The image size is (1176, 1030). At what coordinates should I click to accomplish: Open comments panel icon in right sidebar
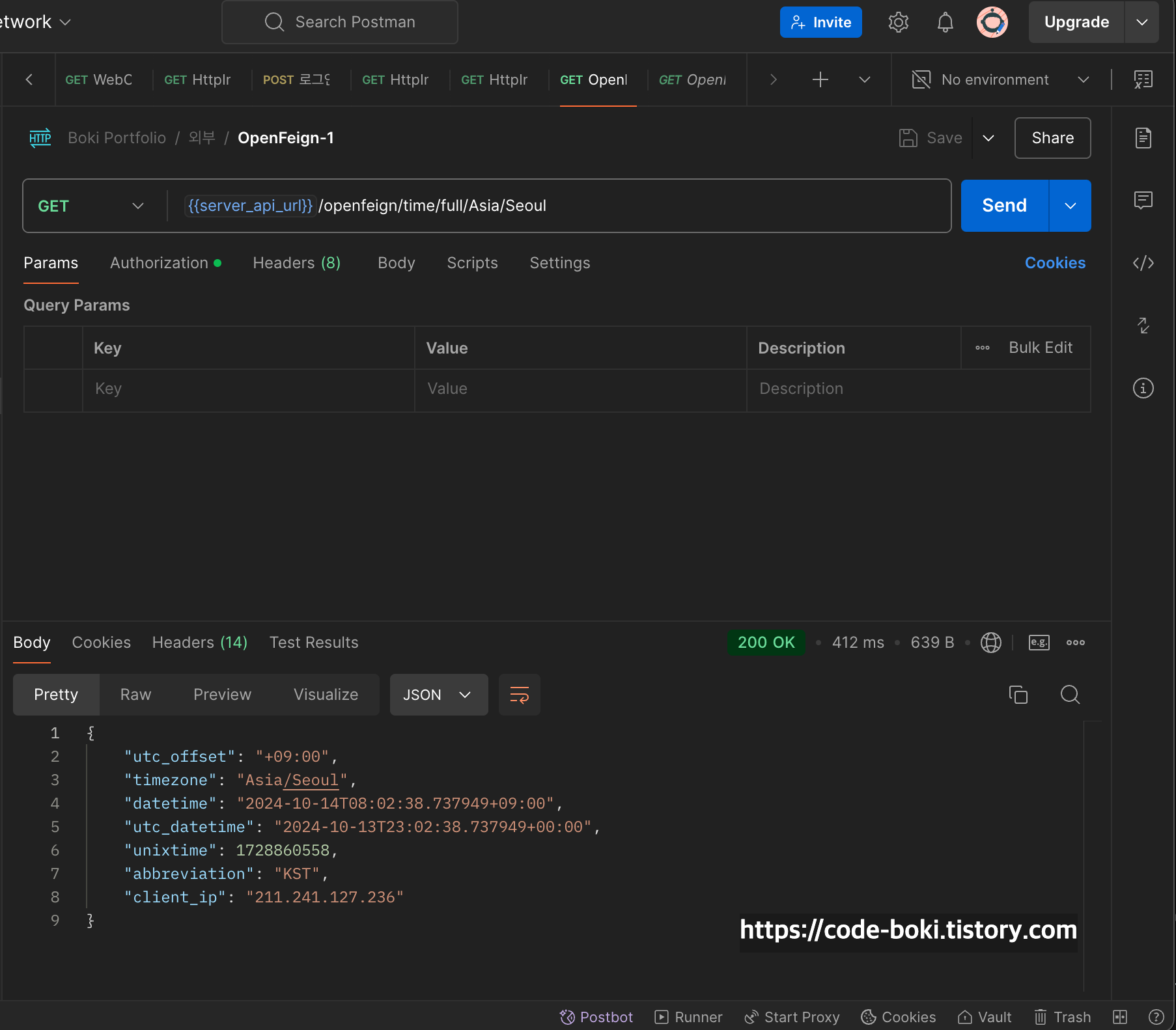1143,200
